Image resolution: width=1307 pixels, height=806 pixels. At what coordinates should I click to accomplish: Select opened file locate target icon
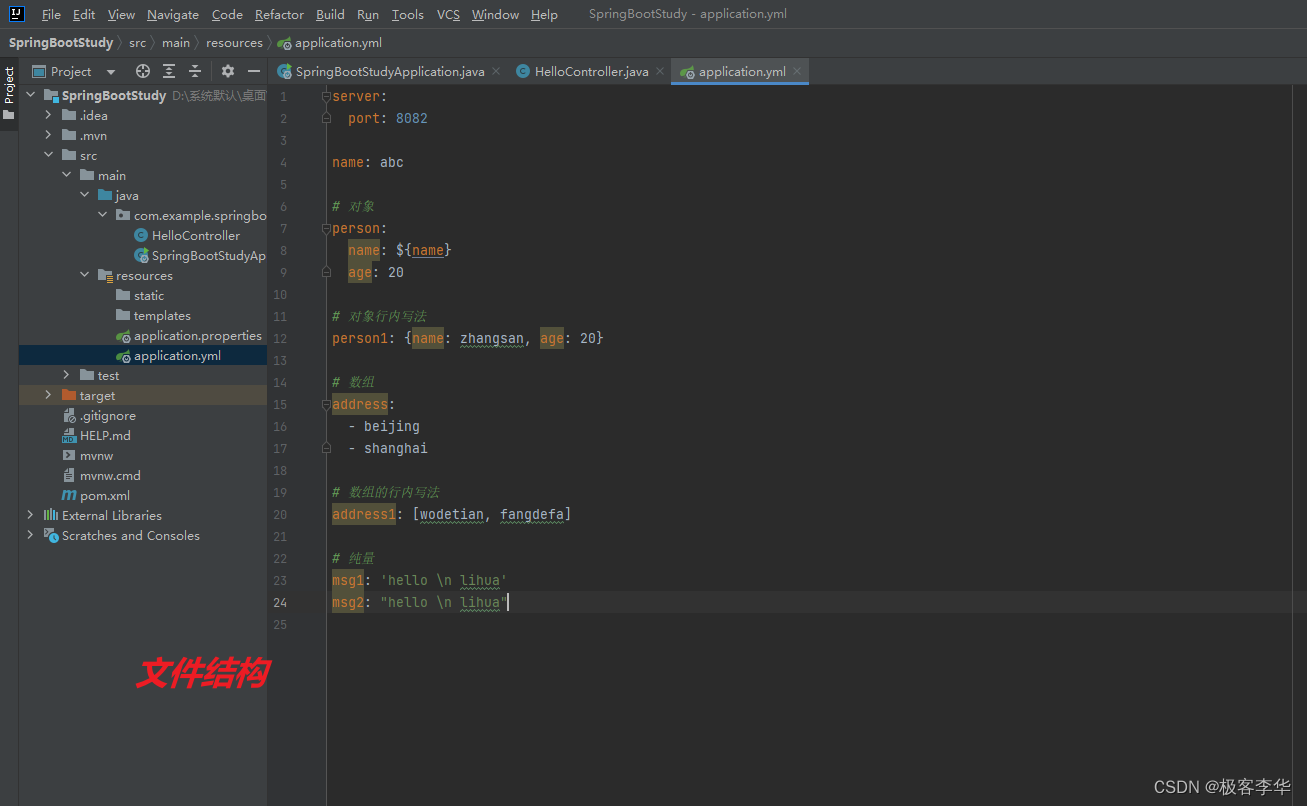(x=143, y=71)
